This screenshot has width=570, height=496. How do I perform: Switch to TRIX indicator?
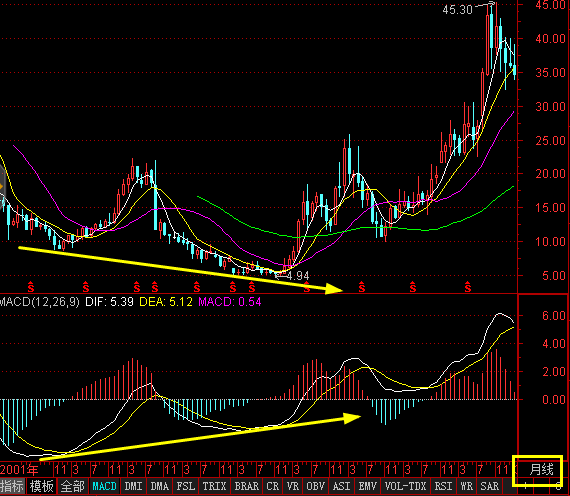click(214, 486)
